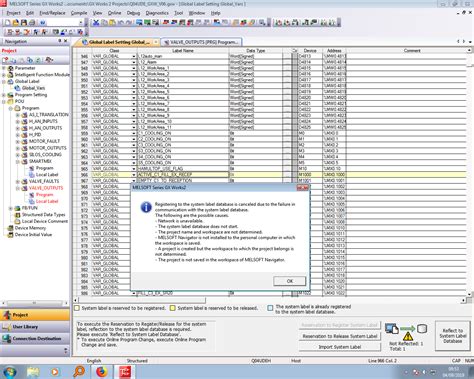Viewport: 474px width, 379px height.
Task: Expand the FB/FUN tree node
Action: click(x=11, y=208)
